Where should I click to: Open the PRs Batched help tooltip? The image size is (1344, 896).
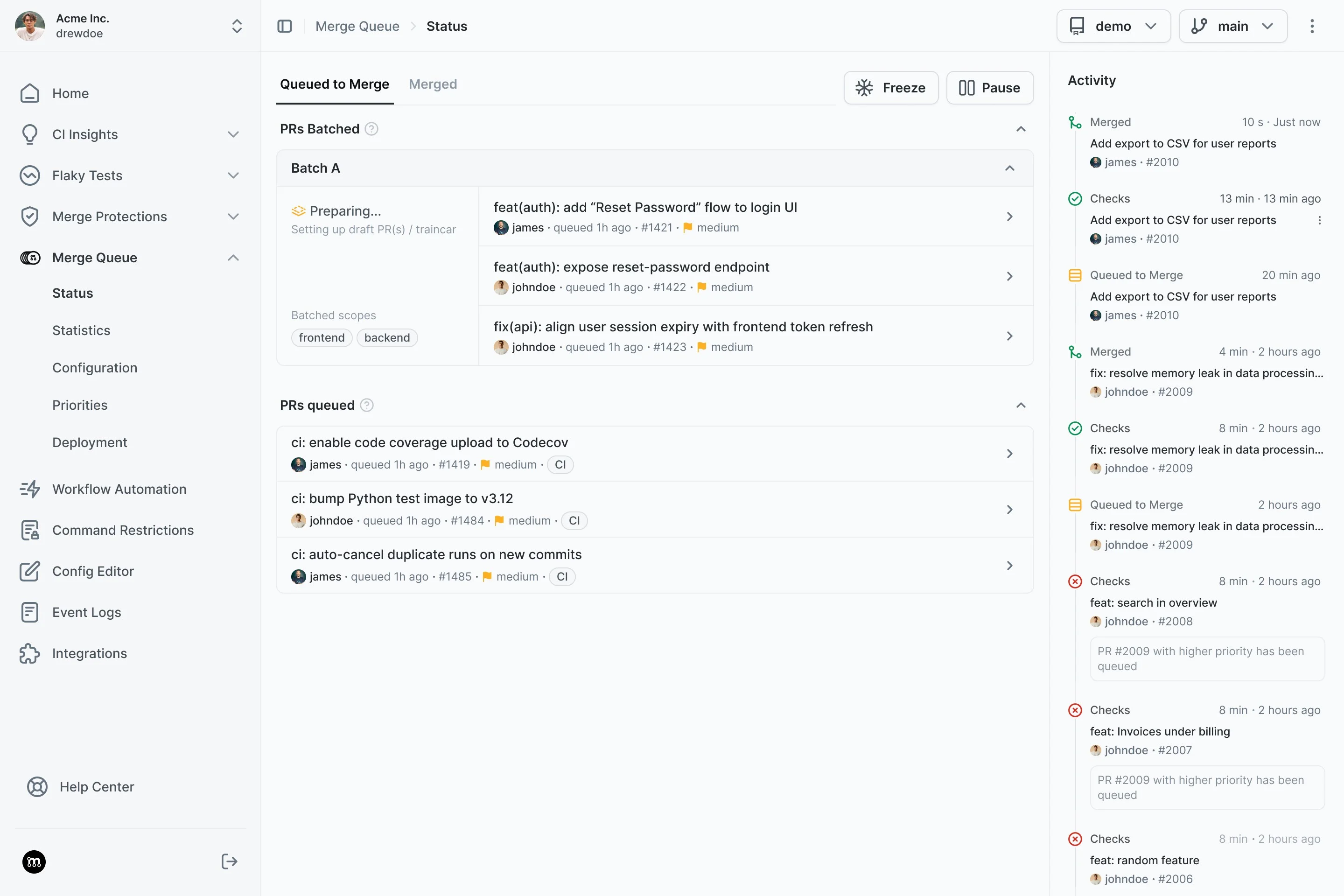[x=372, y=129]
